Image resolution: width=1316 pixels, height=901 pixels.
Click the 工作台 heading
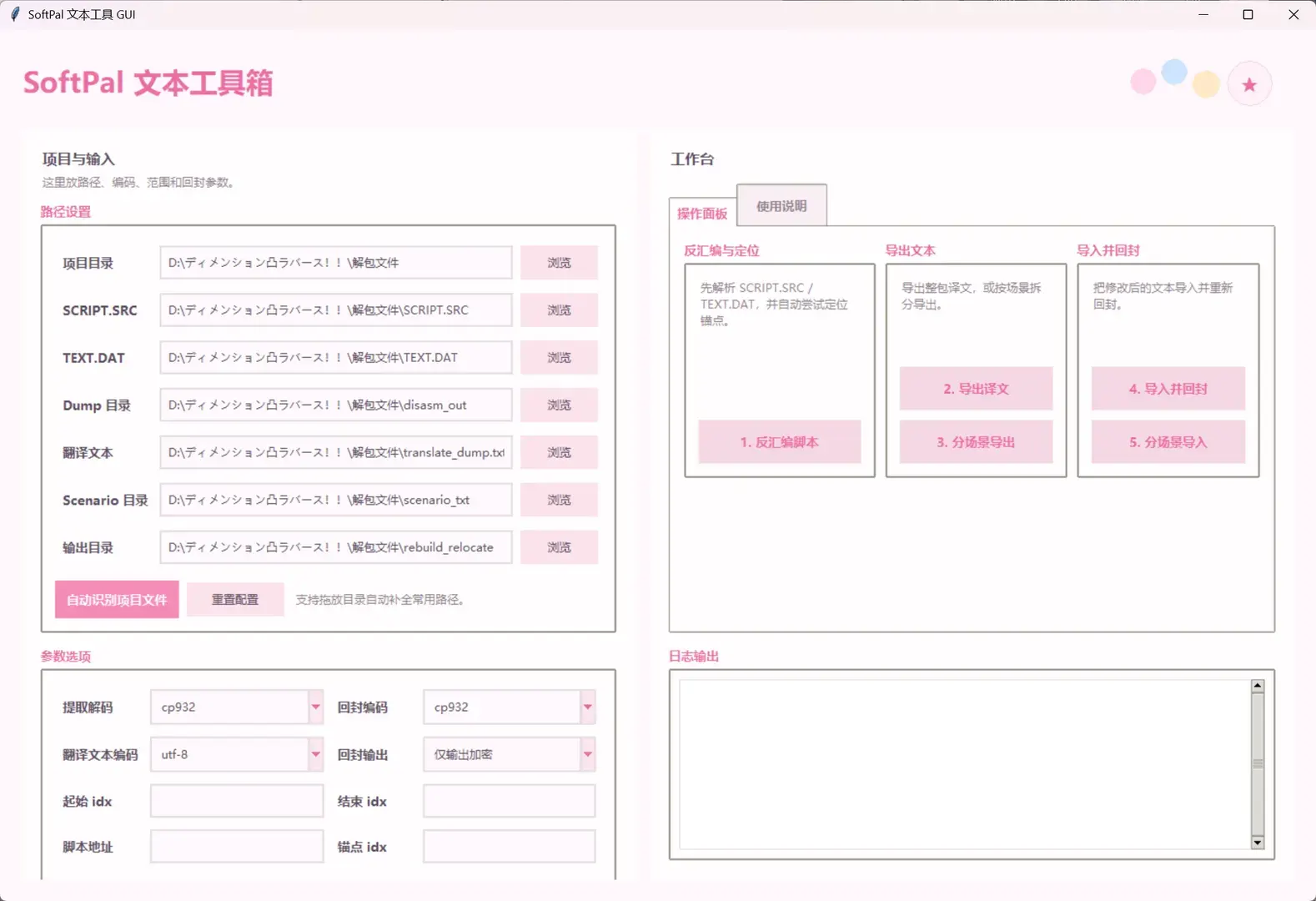692,159
